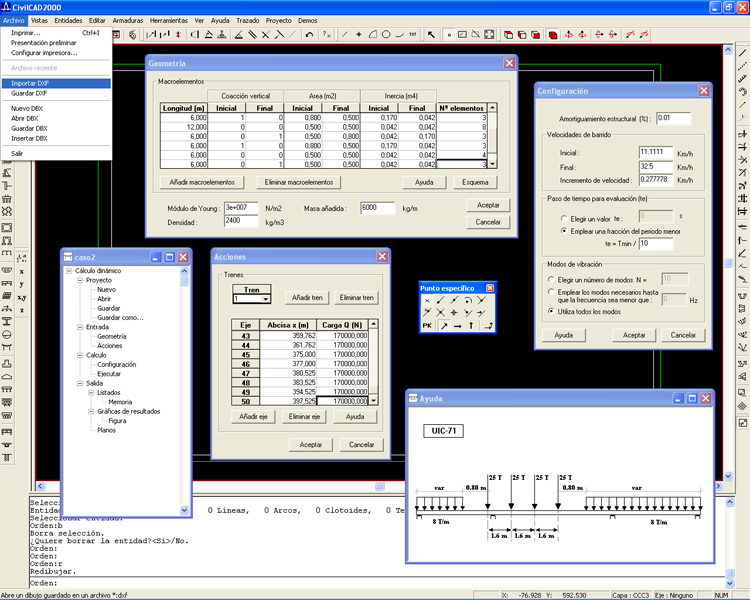This screenshot has width=750, height=600.
Task: Click the zoom extents icon with four arrows
Action: pos(489,34)
